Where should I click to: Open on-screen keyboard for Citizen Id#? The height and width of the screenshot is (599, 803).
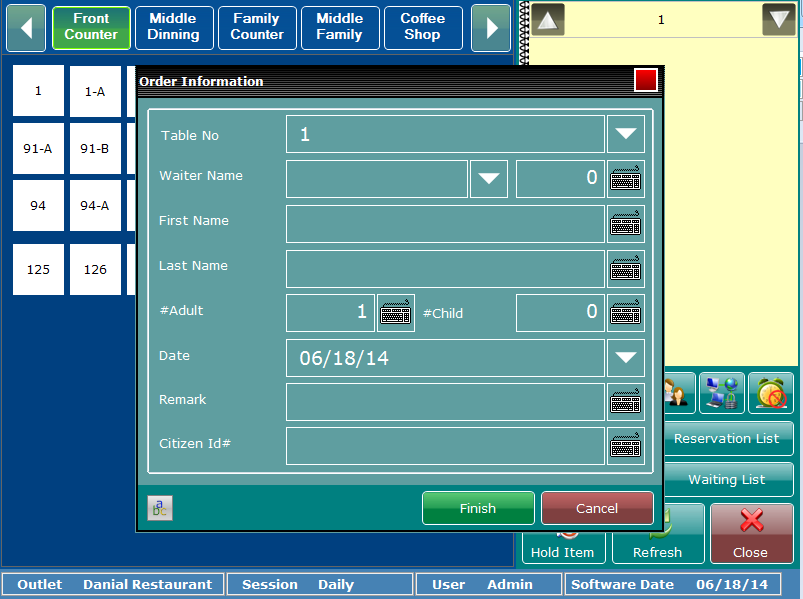pyautogui.click(x=625, y=446)
